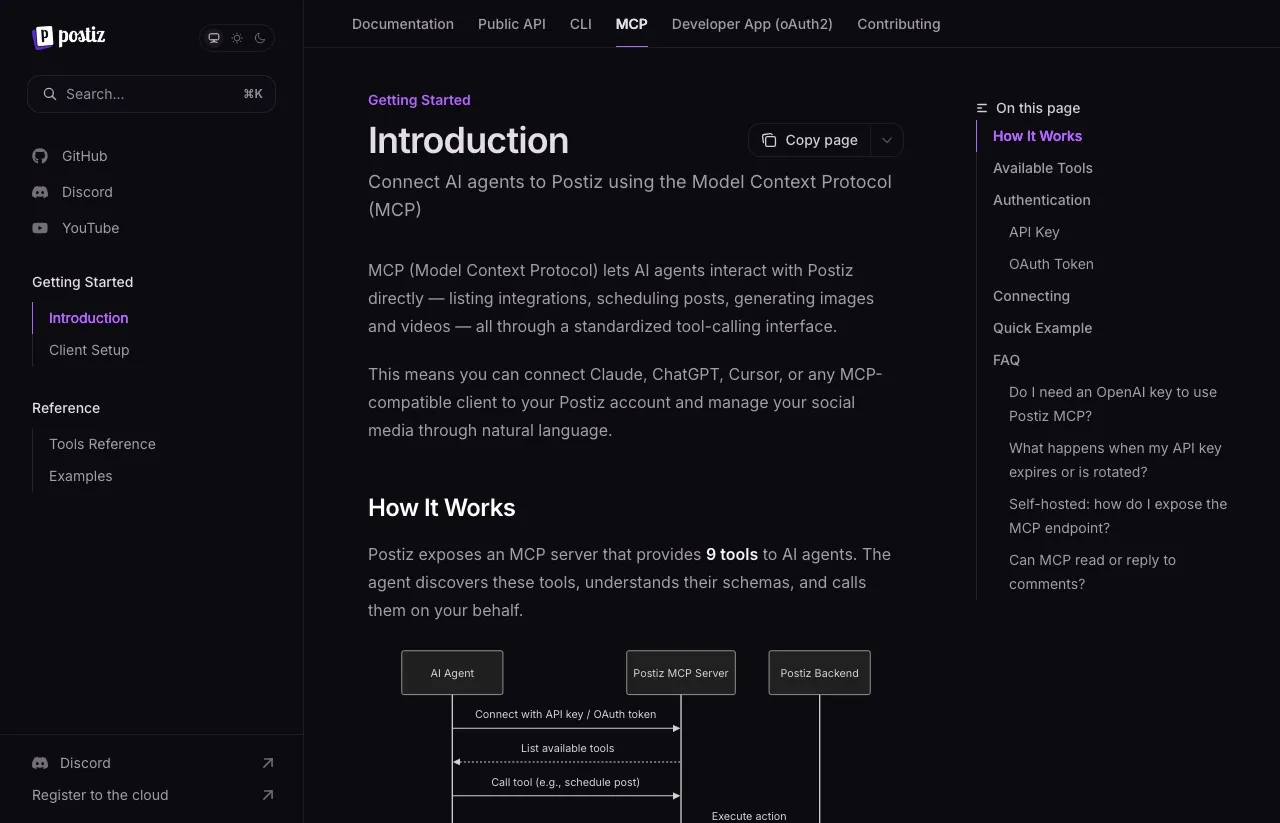The width and height of the screenshot is (1280, 823).
Task: Click the Introduction page heading
Action: point(468,140)
